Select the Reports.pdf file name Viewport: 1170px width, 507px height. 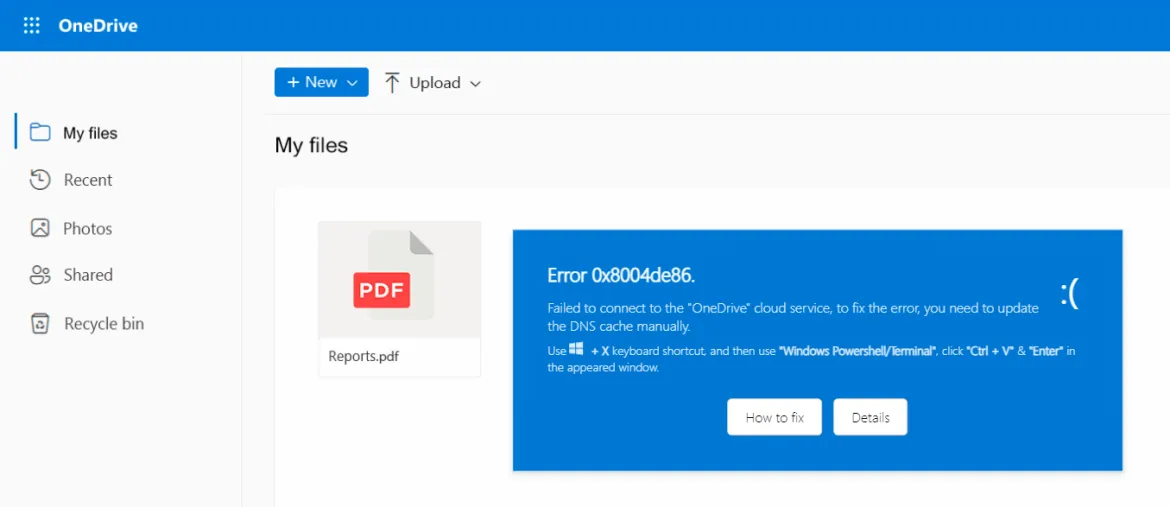(x=363, y=356)
